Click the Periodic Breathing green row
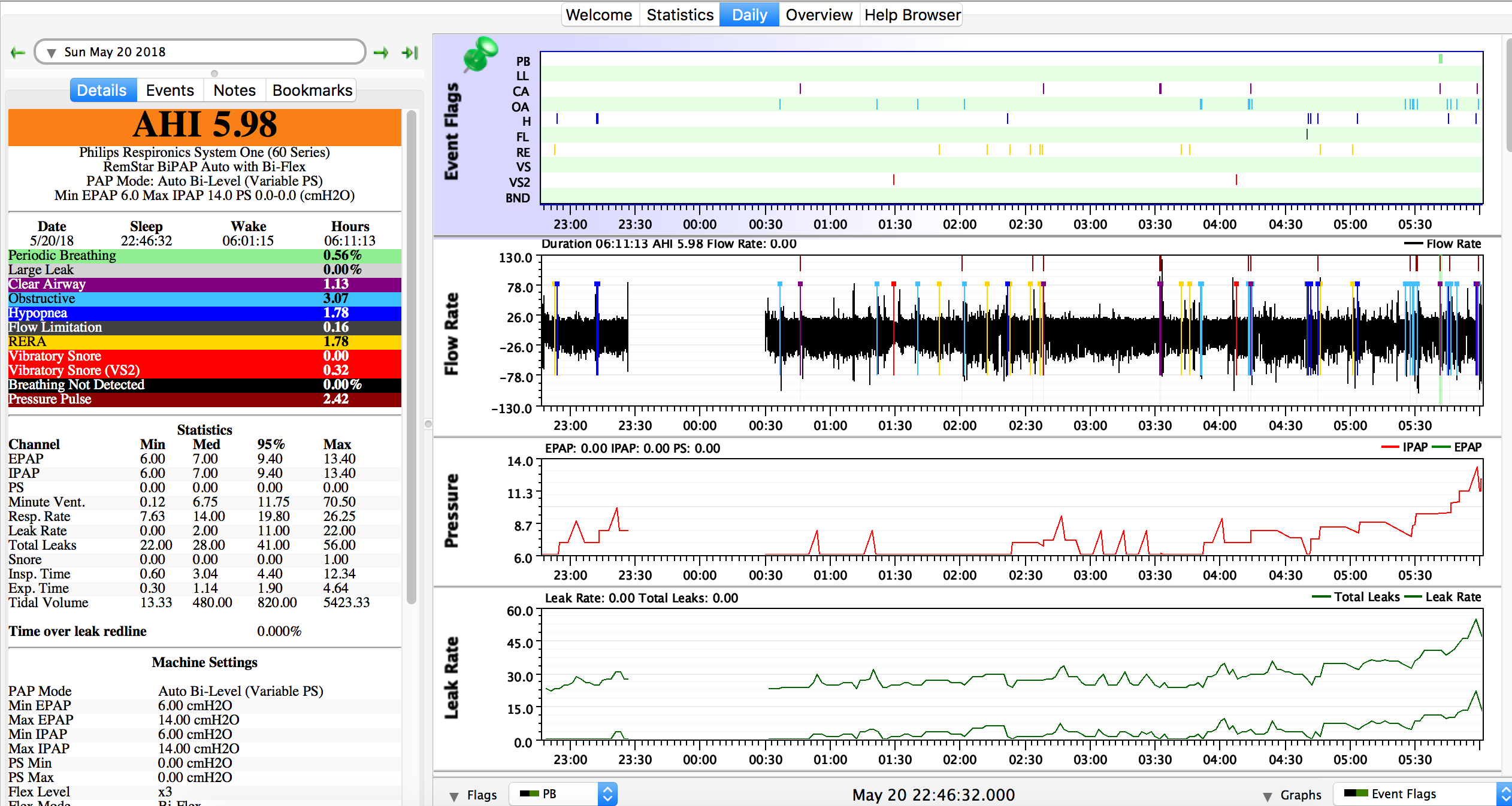 point(204,256)
